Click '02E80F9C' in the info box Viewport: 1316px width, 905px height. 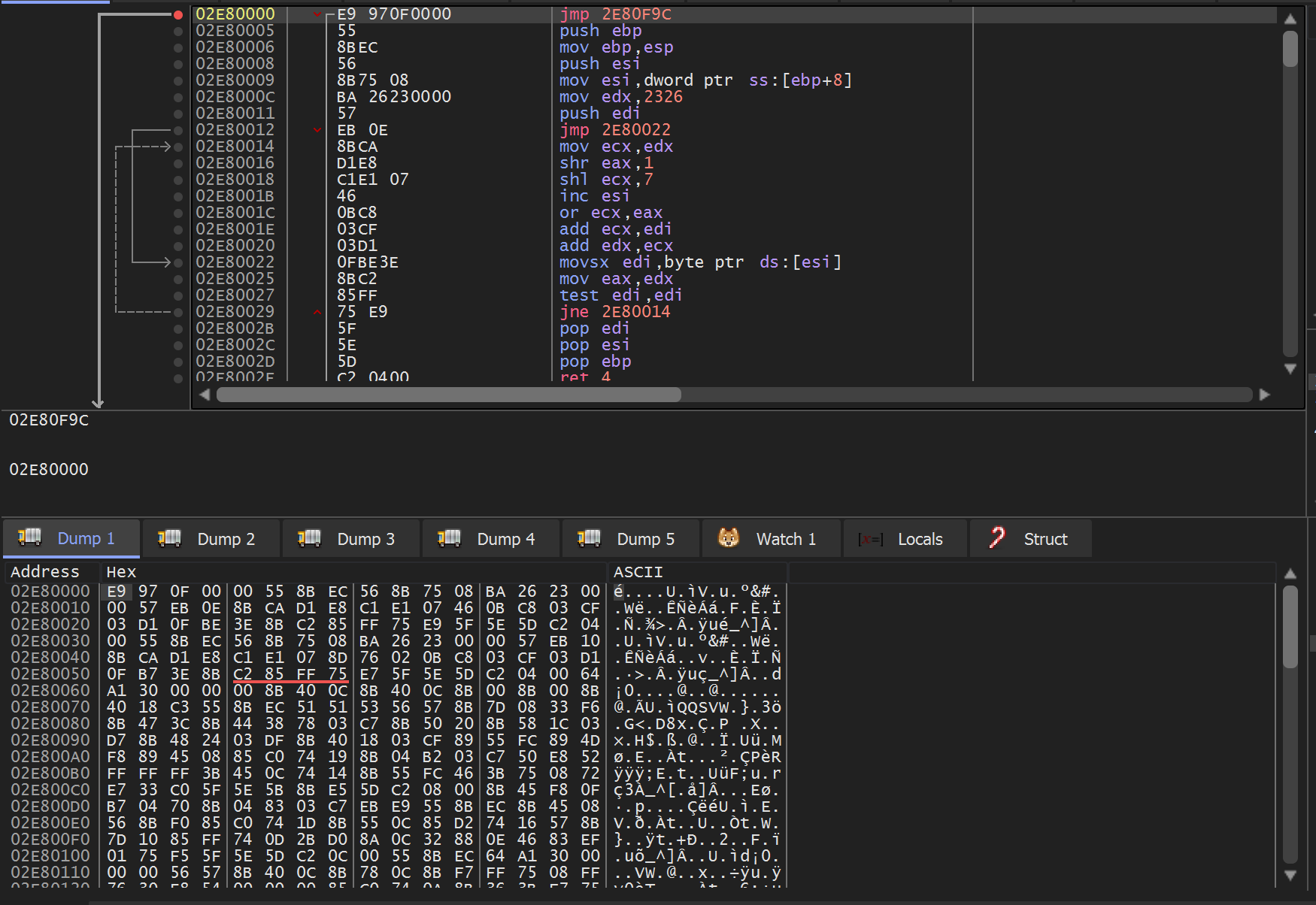[x=49, y=420]
